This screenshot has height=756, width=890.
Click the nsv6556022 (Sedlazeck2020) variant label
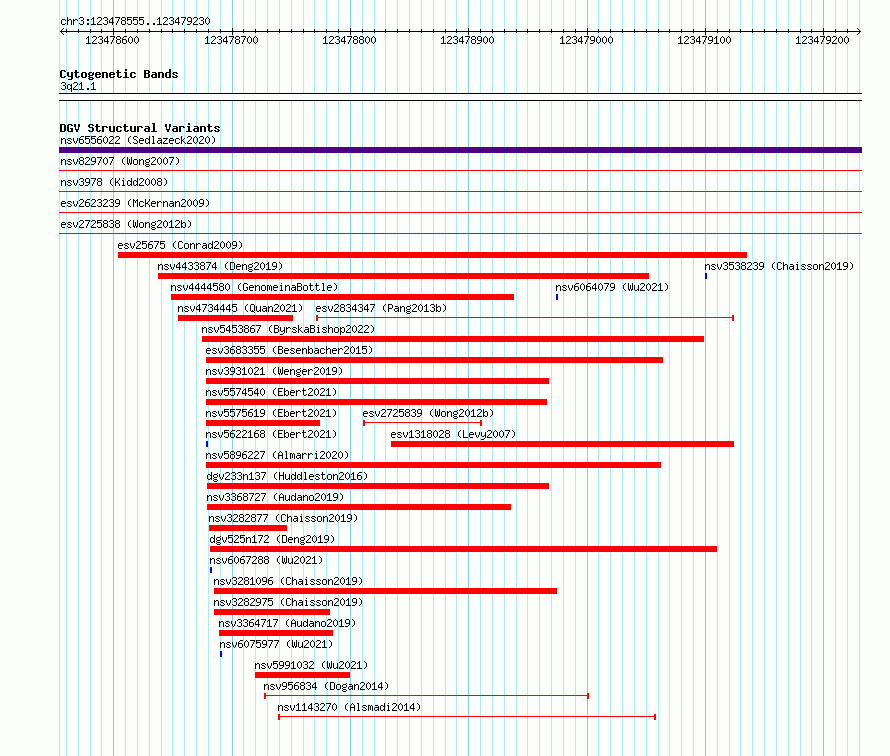138,140
